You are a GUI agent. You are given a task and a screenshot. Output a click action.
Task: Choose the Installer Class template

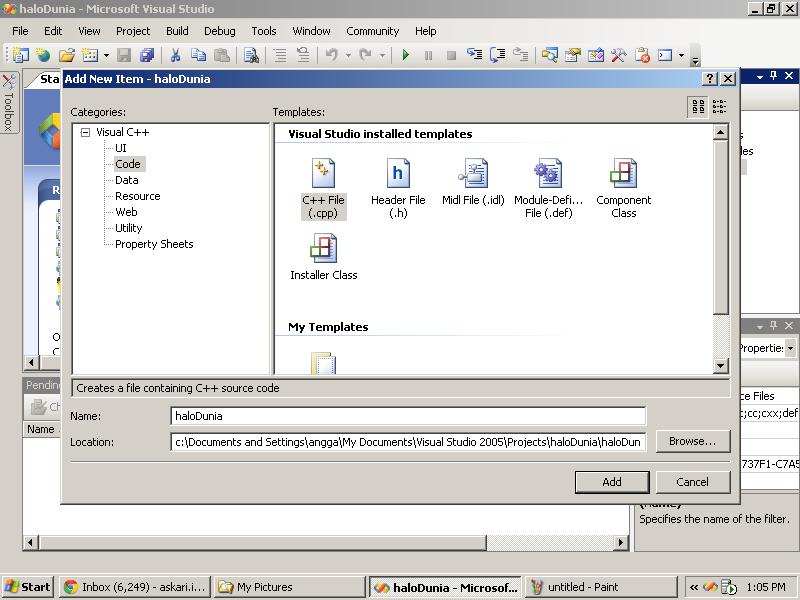(323, 257)
